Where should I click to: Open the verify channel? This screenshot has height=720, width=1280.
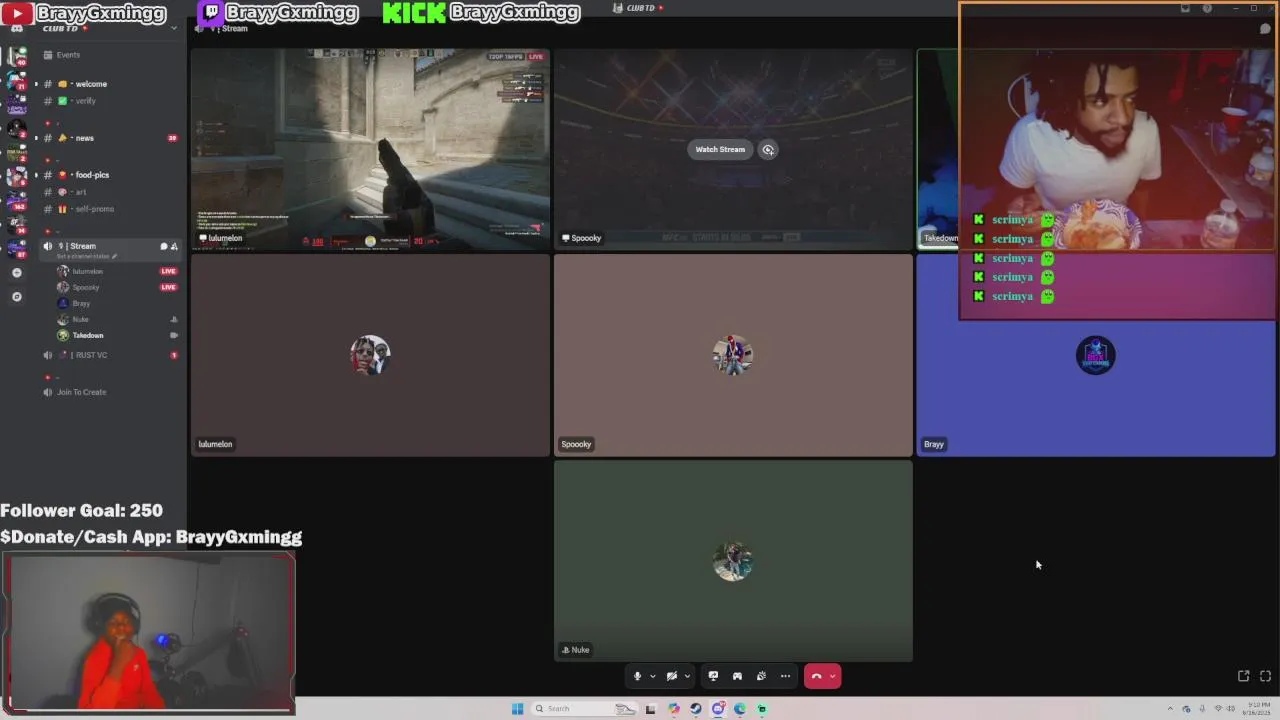(x=85, y=101)
